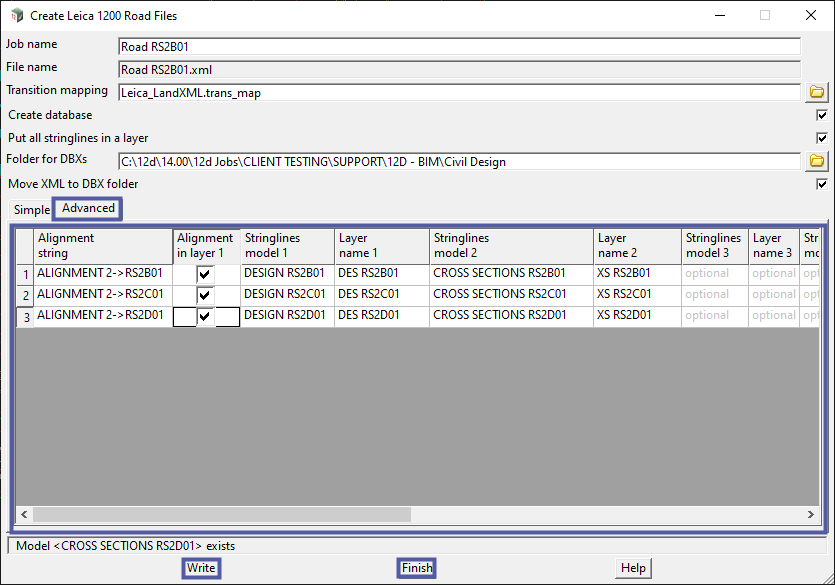Toggle Put all stringlines in a layer
Image resolution: width=835 pixels, height=585 pixels.
tap(822, 138)
